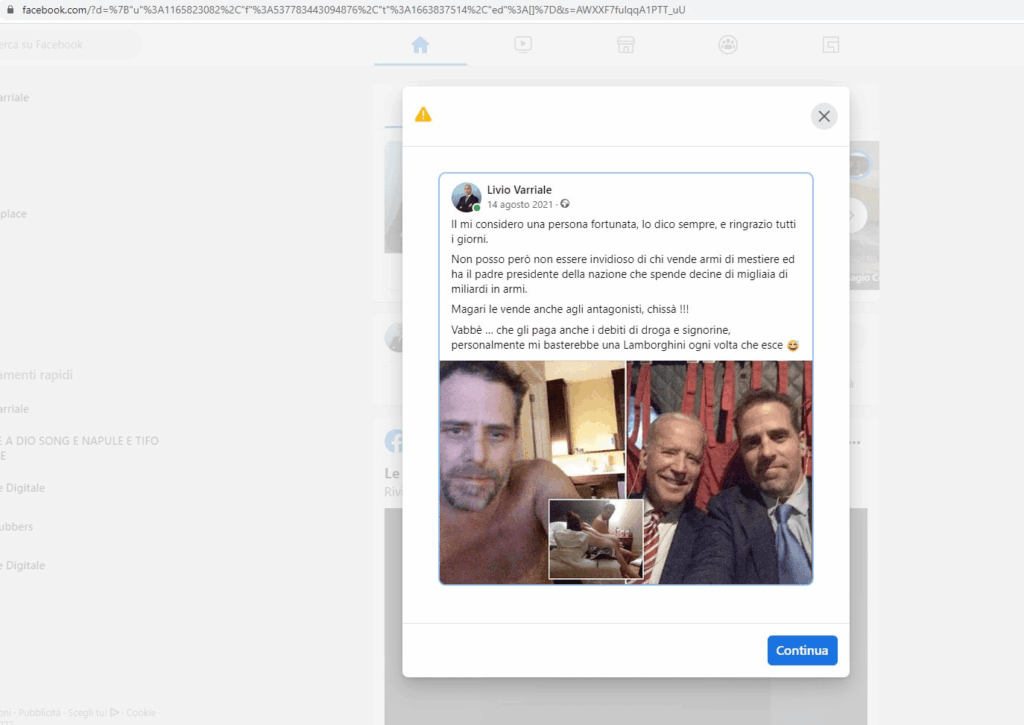Open the 'ubbers' shortcut in sidebar

[x=16, y=526]
